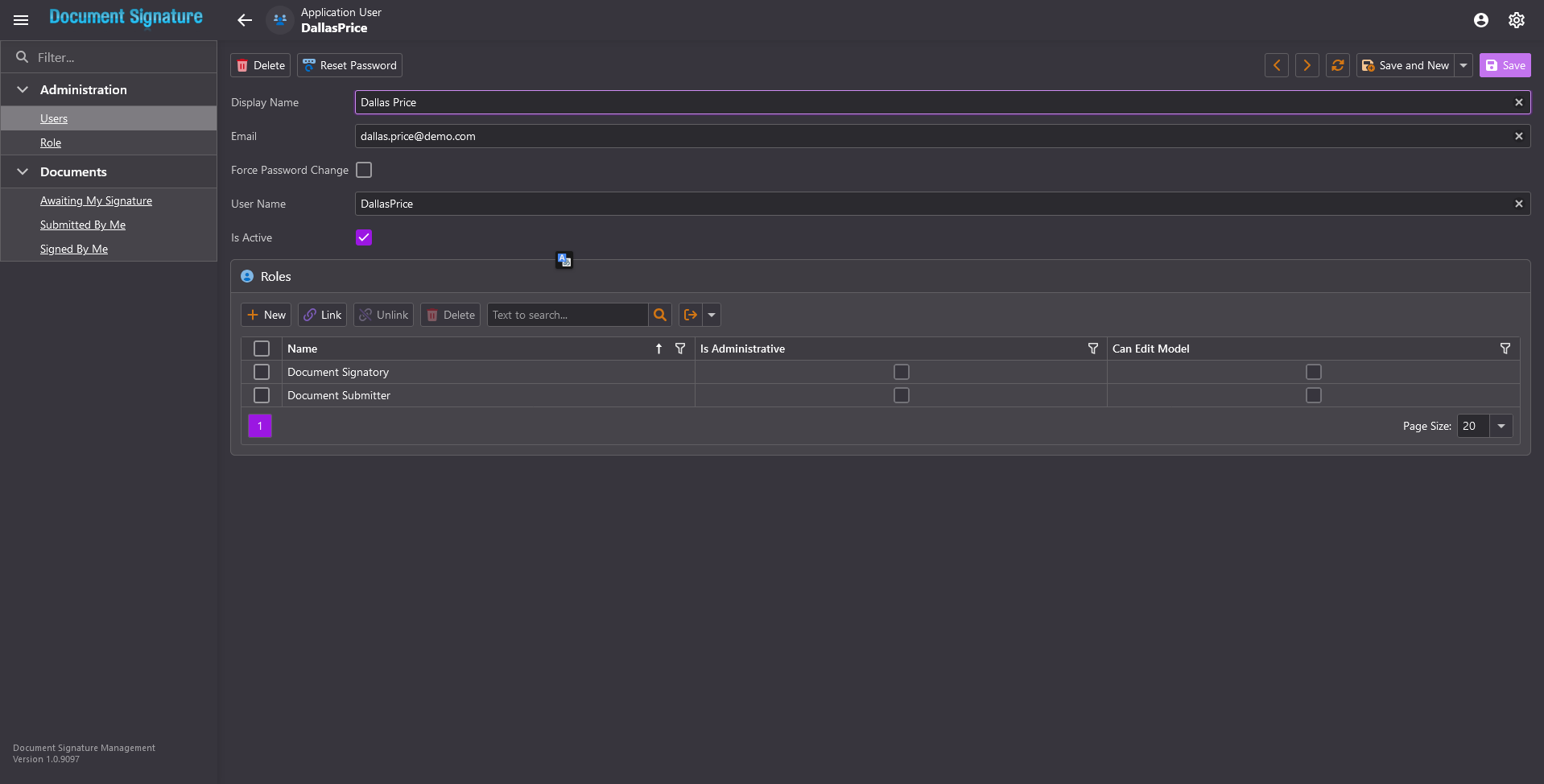1544x784 pixels.
Task: Open the settings gear icon
Action: coord(1516,20)
